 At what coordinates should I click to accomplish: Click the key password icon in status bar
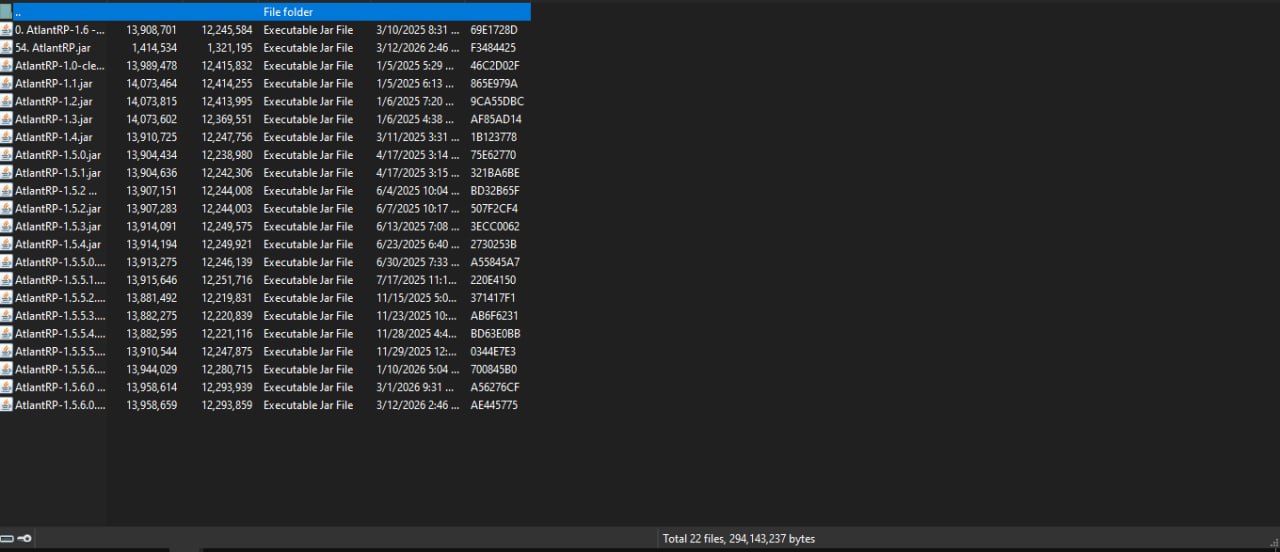(x=24, y=539)
